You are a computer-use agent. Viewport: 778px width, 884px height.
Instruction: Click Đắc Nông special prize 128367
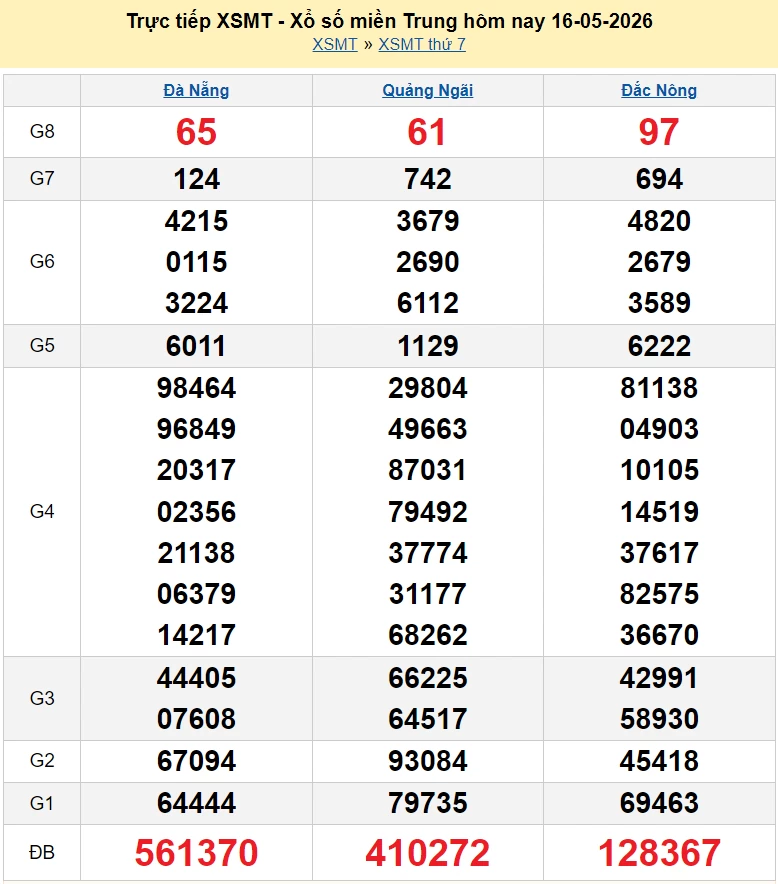tap(659, 852)
